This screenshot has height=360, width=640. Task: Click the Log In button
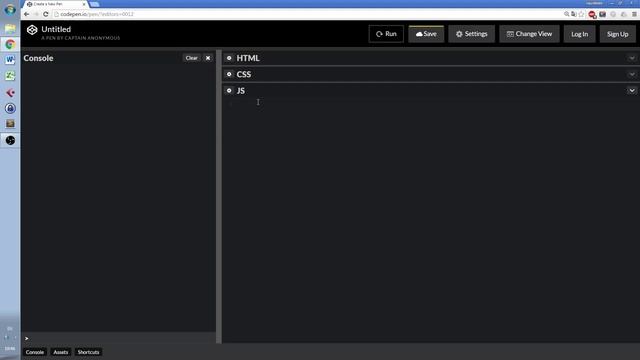tap(580, 34)
